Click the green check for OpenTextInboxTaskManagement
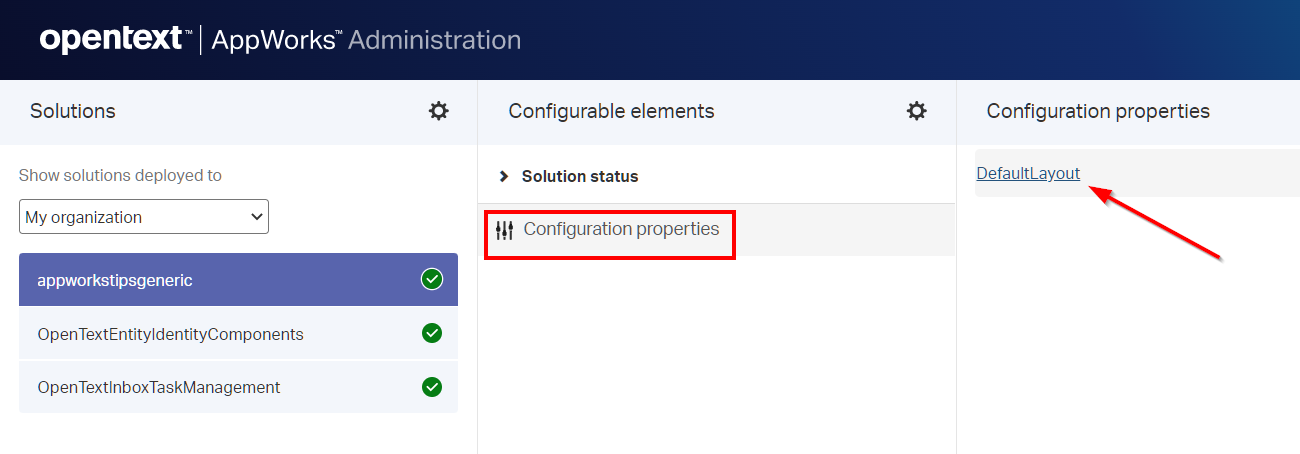The width and height of the screenshot is (1300, 454). click(x=432, y=386)
